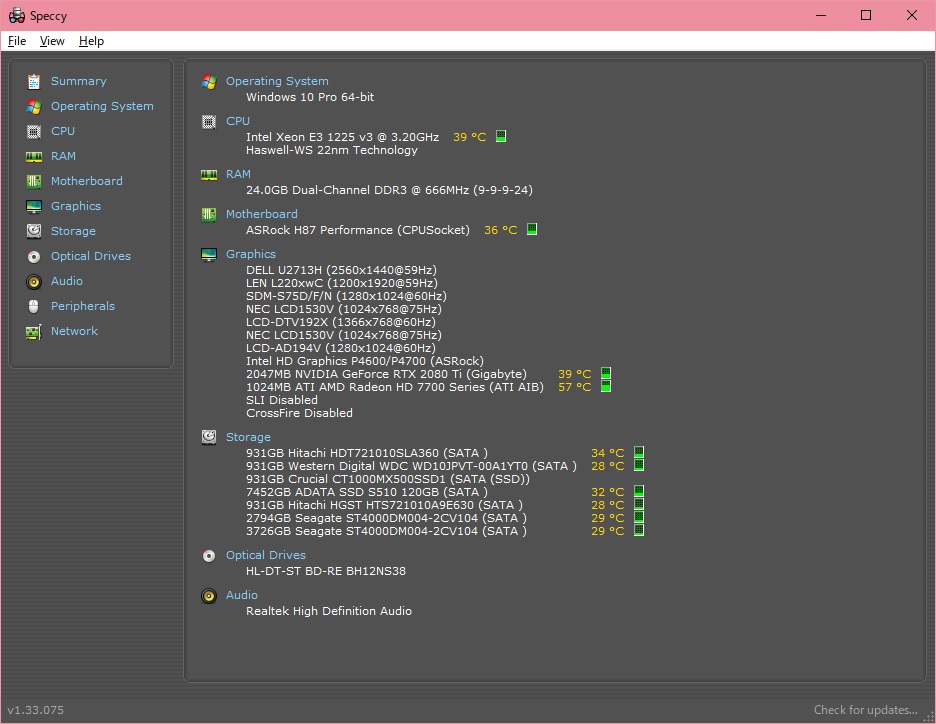
Task: Click the Motherboard heading link in summary
Action: tap(261, 214)
